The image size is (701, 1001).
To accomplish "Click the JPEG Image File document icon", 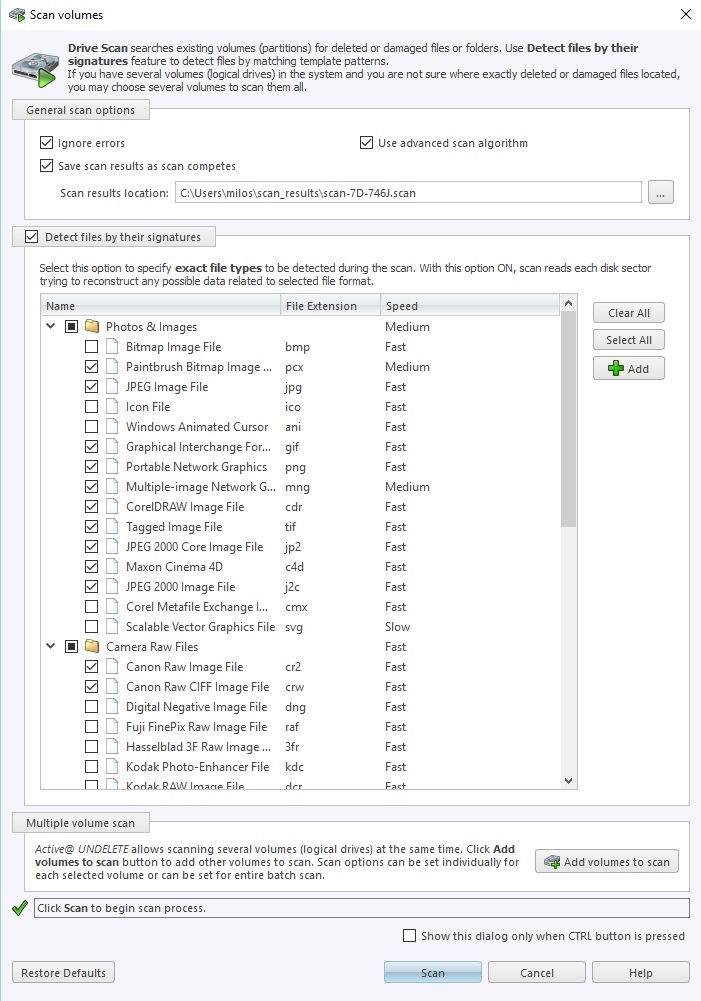I will (x=112, y=387).
